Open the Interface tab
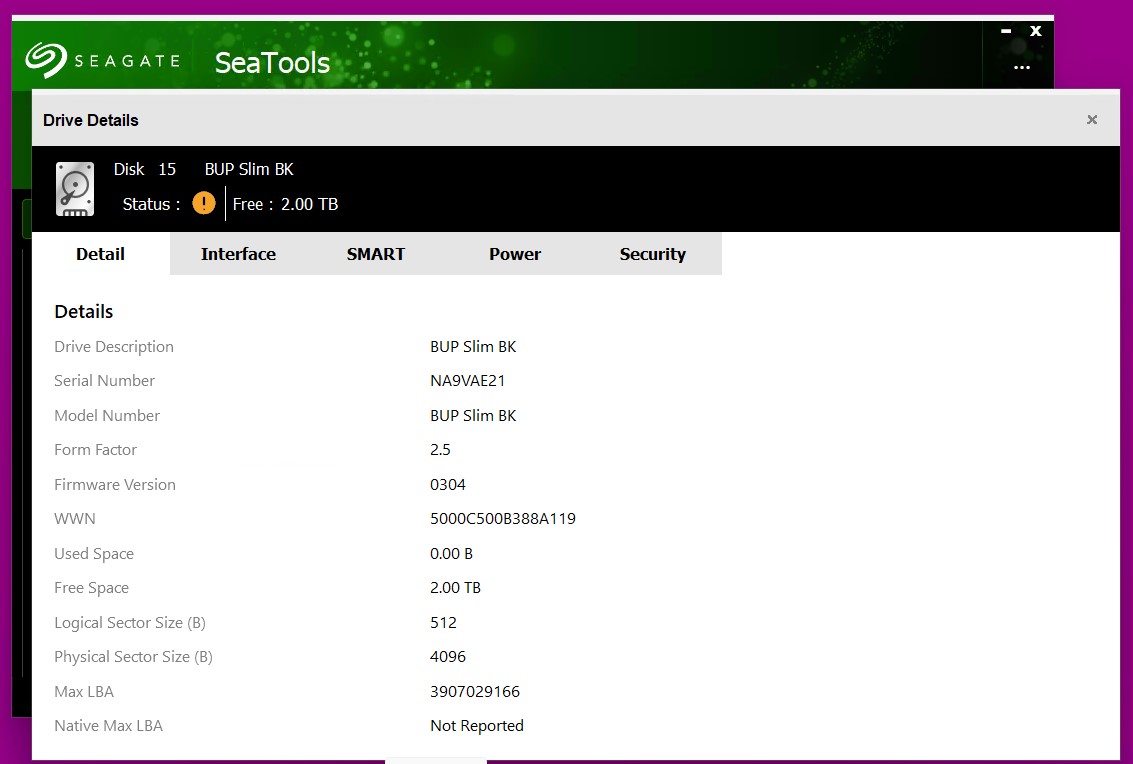This screenshot has height=764, width=1133. pos(238,254)
